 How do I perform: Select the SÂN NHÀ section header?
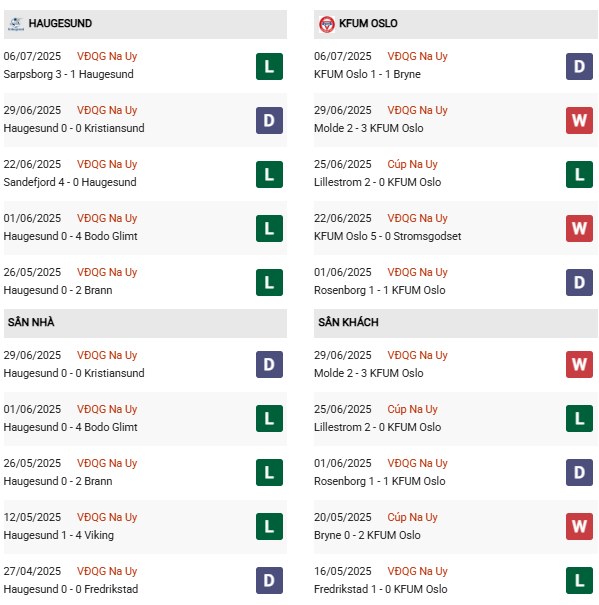tap(145, 323)
